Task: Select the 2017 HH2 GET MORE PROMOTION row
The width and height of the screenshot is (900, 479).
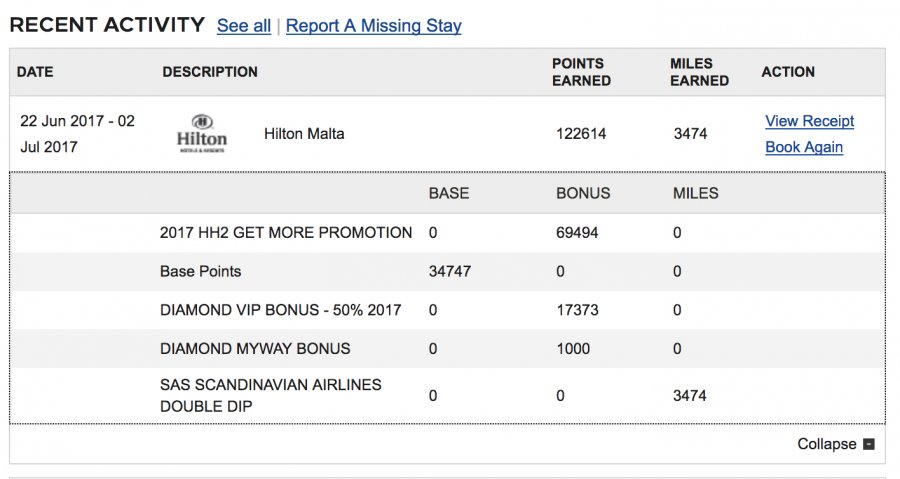Action: 286,233
